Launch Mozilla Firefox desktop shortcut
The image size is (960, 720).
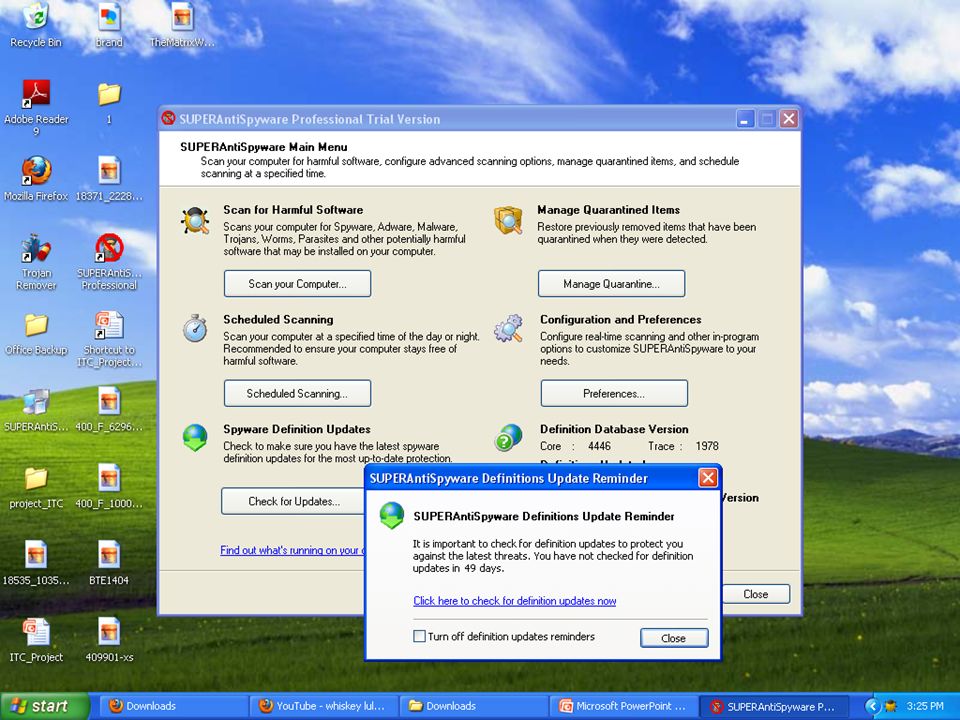36,170
